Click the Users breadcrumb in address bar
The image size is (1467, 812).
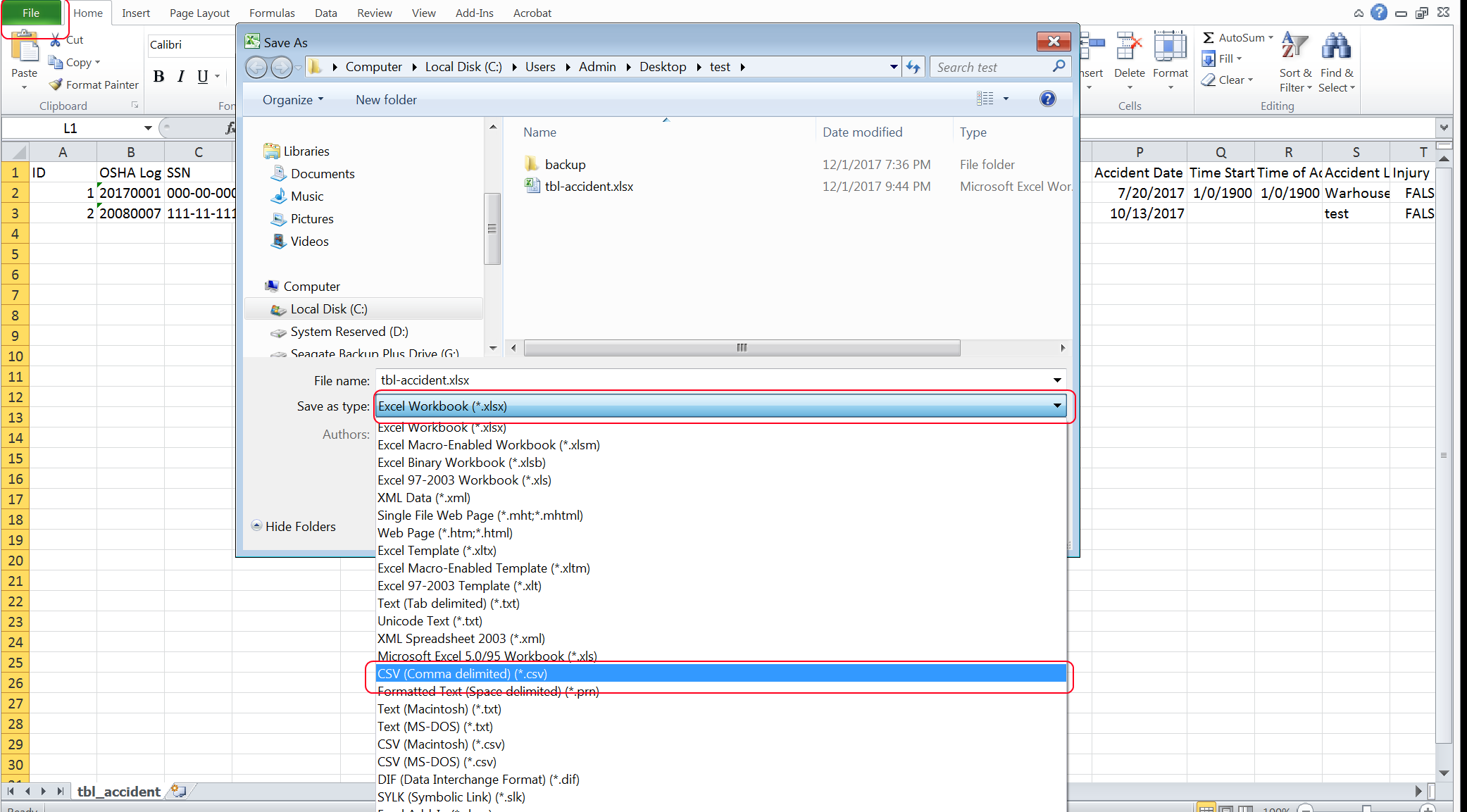coord(540,67)
